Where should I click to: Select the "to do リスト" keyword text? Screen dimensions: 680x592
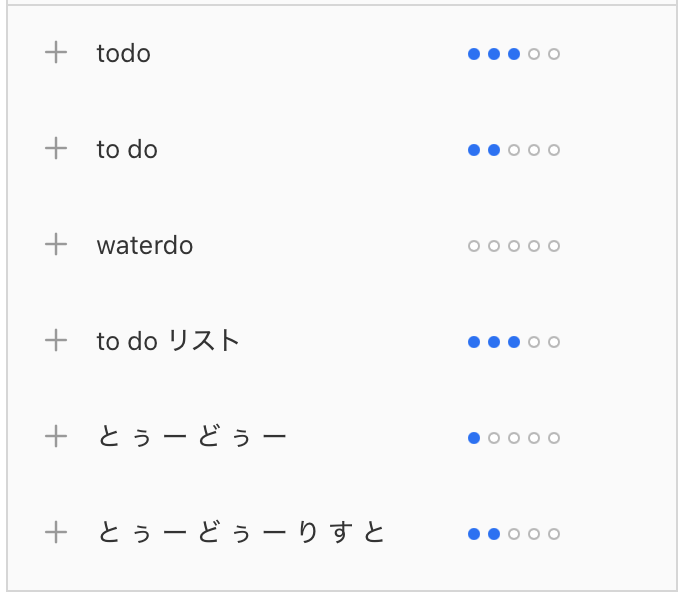coord(168,341)
